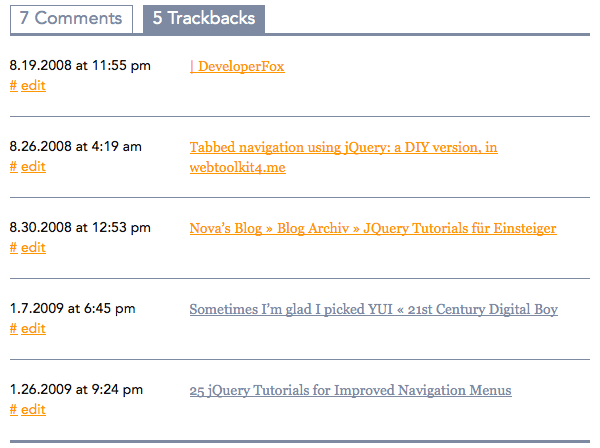
Task: Click the # permalink under 1.7.2009
Action: pos(13,329)
